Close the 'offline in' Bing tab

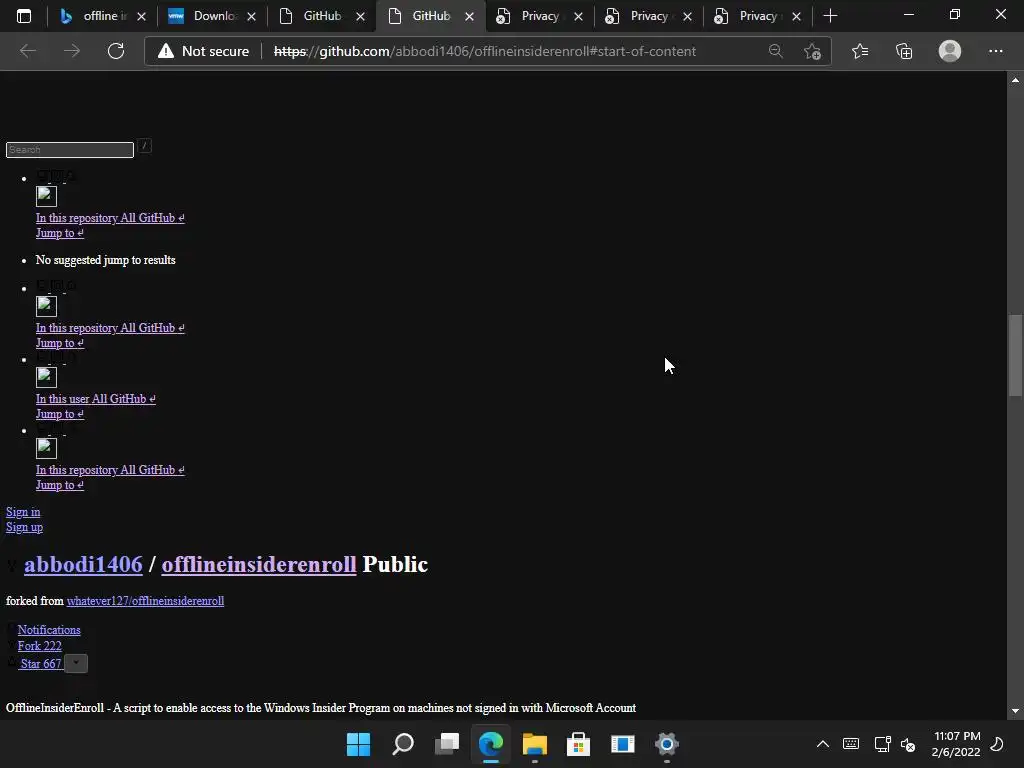click(x=141, y=16)
